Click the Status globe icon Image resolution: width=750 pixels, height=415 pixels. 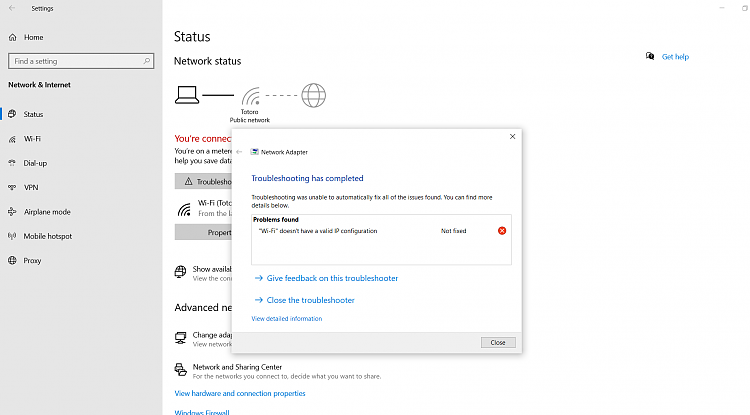click(12, 114)
